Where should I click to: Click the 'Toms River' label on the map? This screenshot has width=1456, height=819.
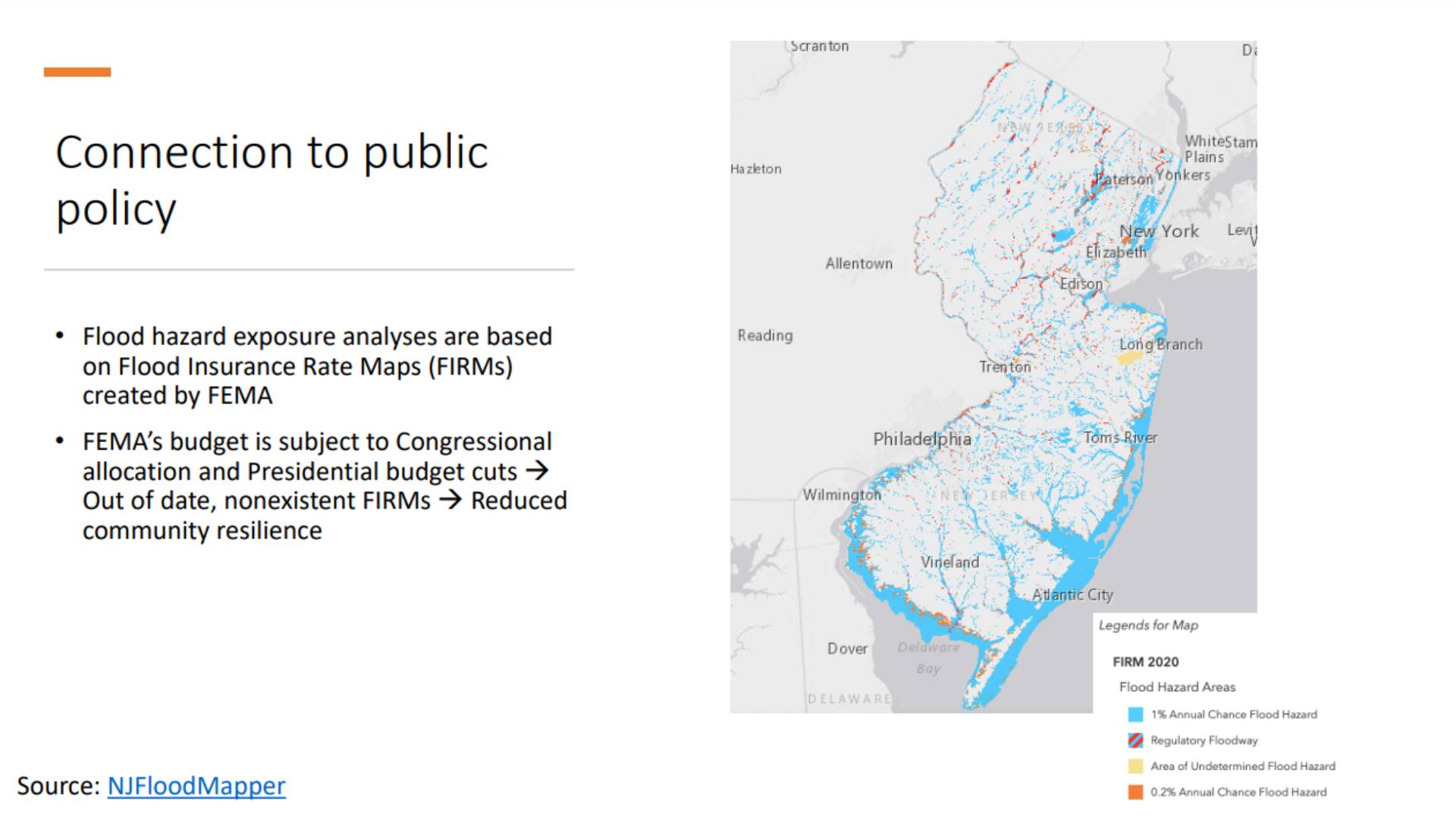[1120, 438]
